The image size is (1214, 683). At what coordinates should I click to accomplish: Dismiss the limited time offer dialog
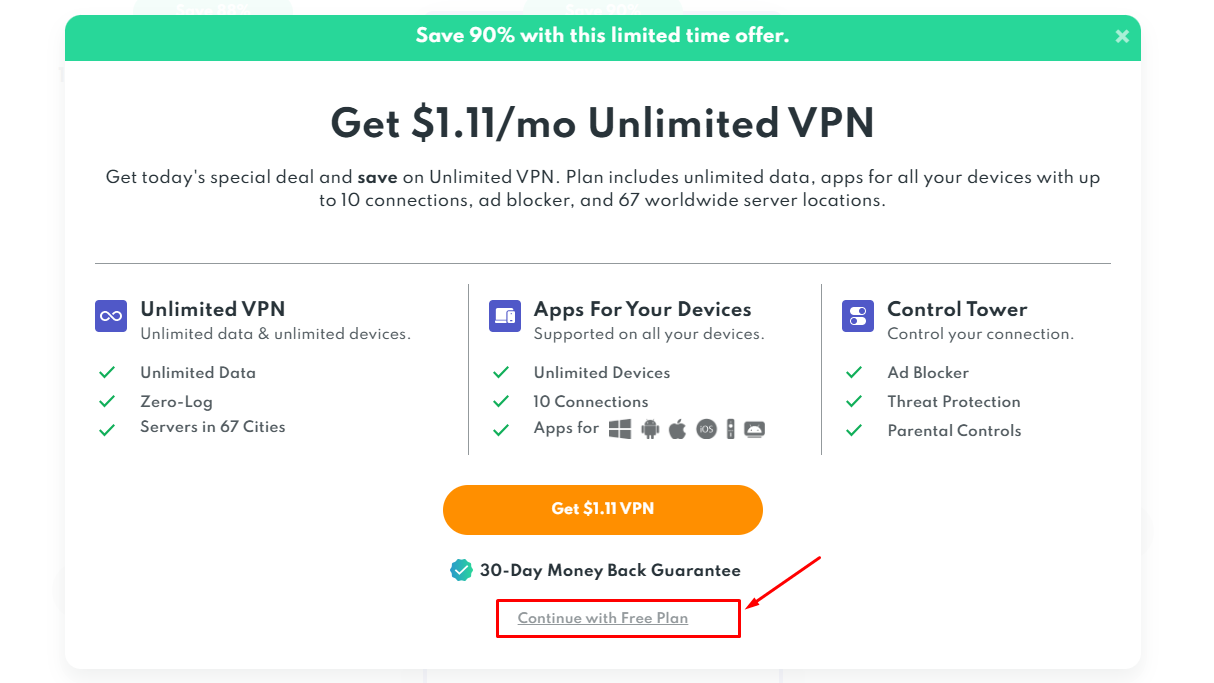1121,36
